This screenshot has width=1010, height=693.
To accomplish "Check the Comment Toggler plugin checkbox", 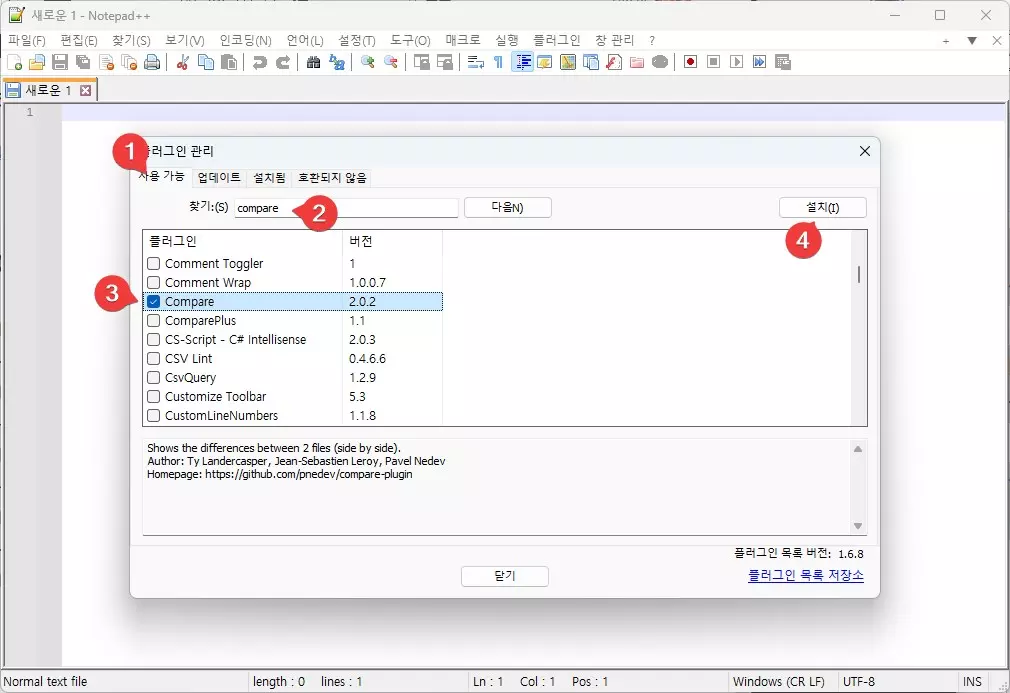I will (153, 263).
